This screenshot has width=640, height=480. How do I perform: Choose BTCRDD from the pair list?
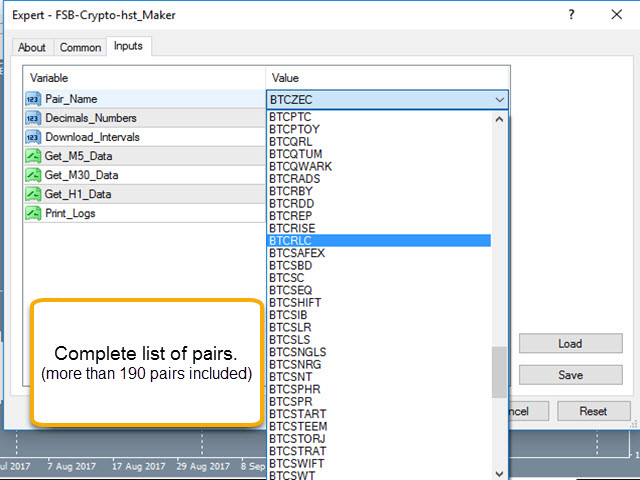click(x=379, y=204)
